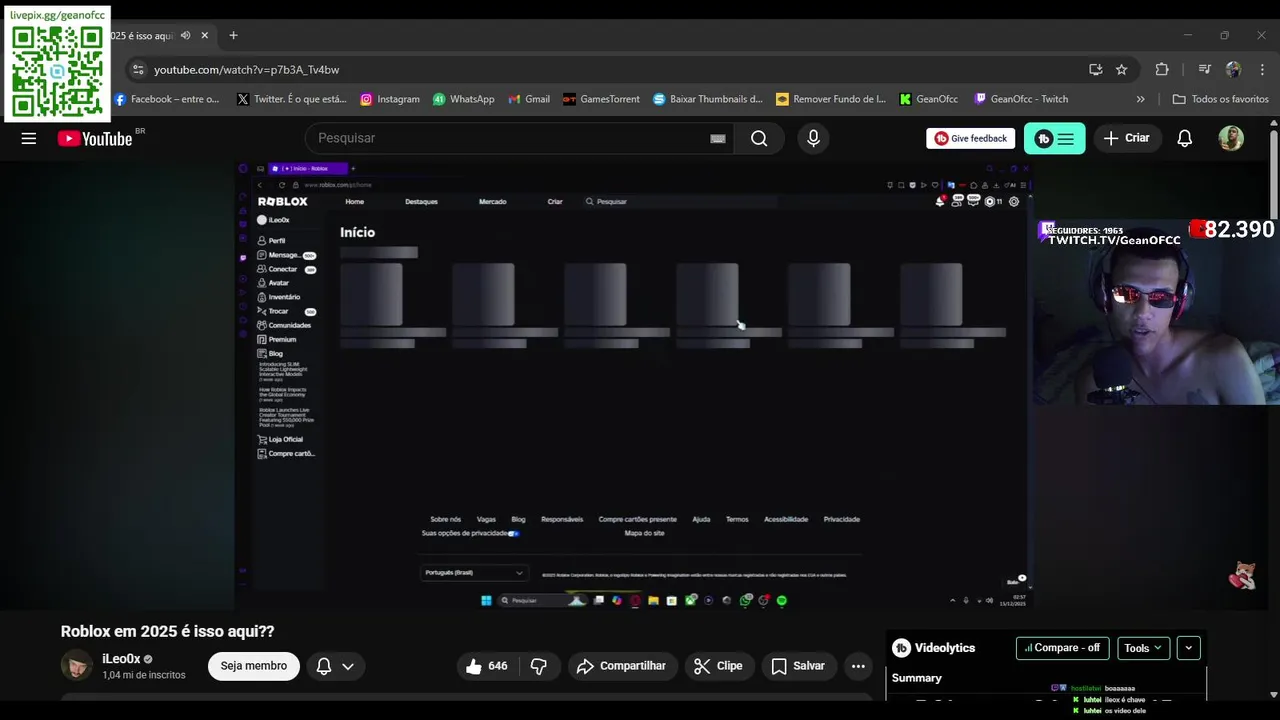This screenshot has width=1280, height=720.
Task: Save video with Salvar bookmark icon
Action: 797,666
